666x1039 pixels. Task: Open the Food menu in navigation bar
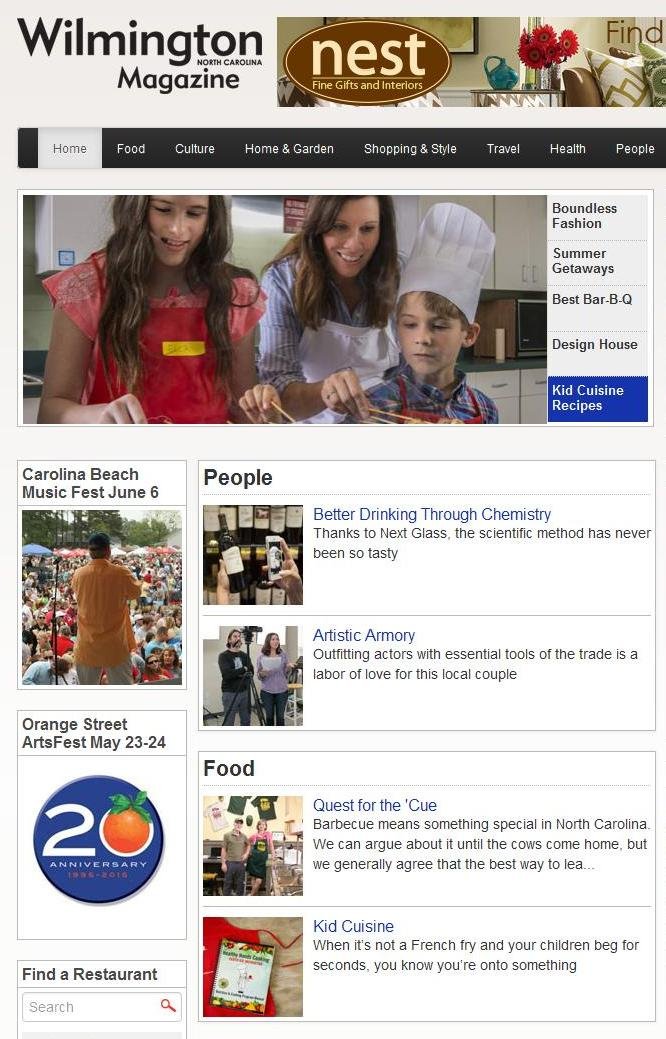point(131,148)
